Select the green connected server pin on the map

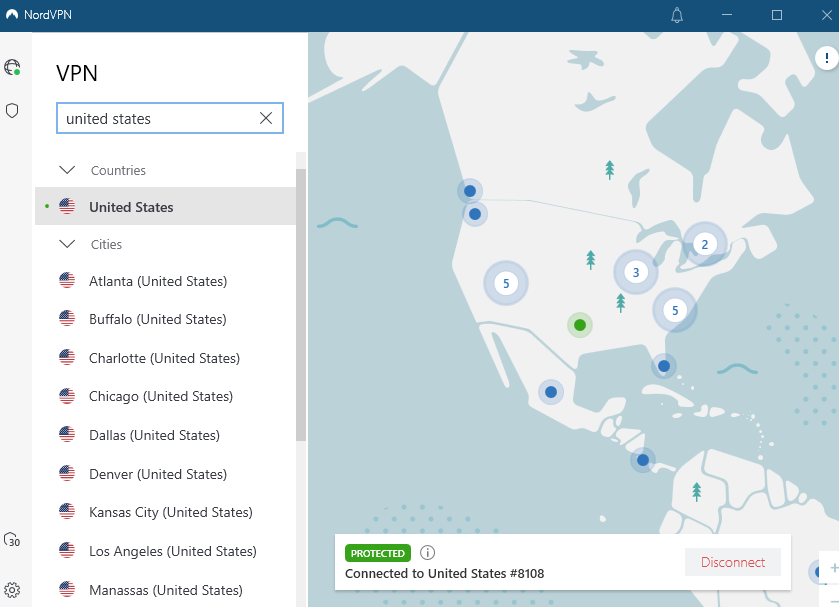579,325
